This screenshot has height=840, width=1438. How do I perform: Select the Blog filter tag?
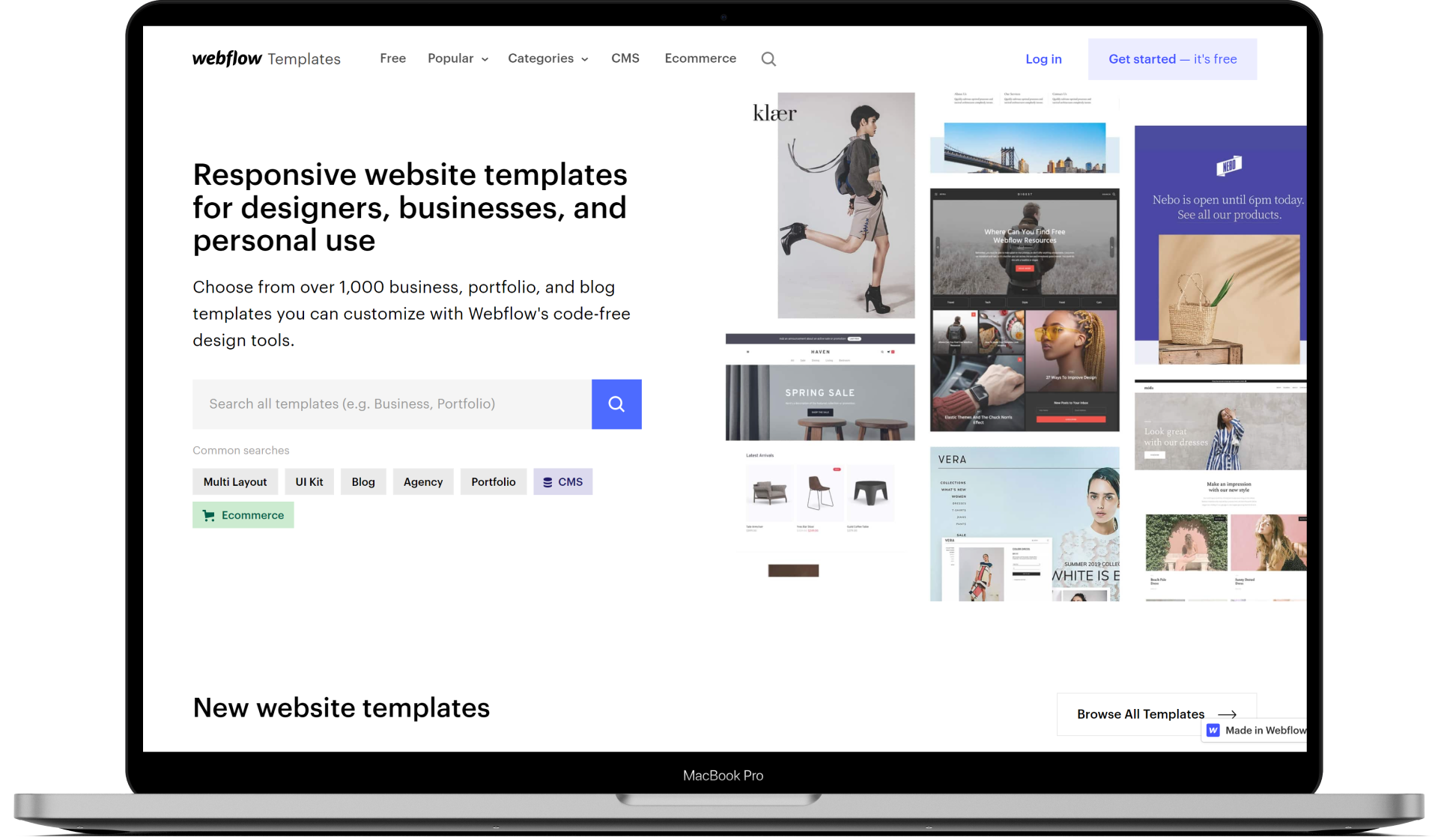pyautogui.click(x=363, y=481)
